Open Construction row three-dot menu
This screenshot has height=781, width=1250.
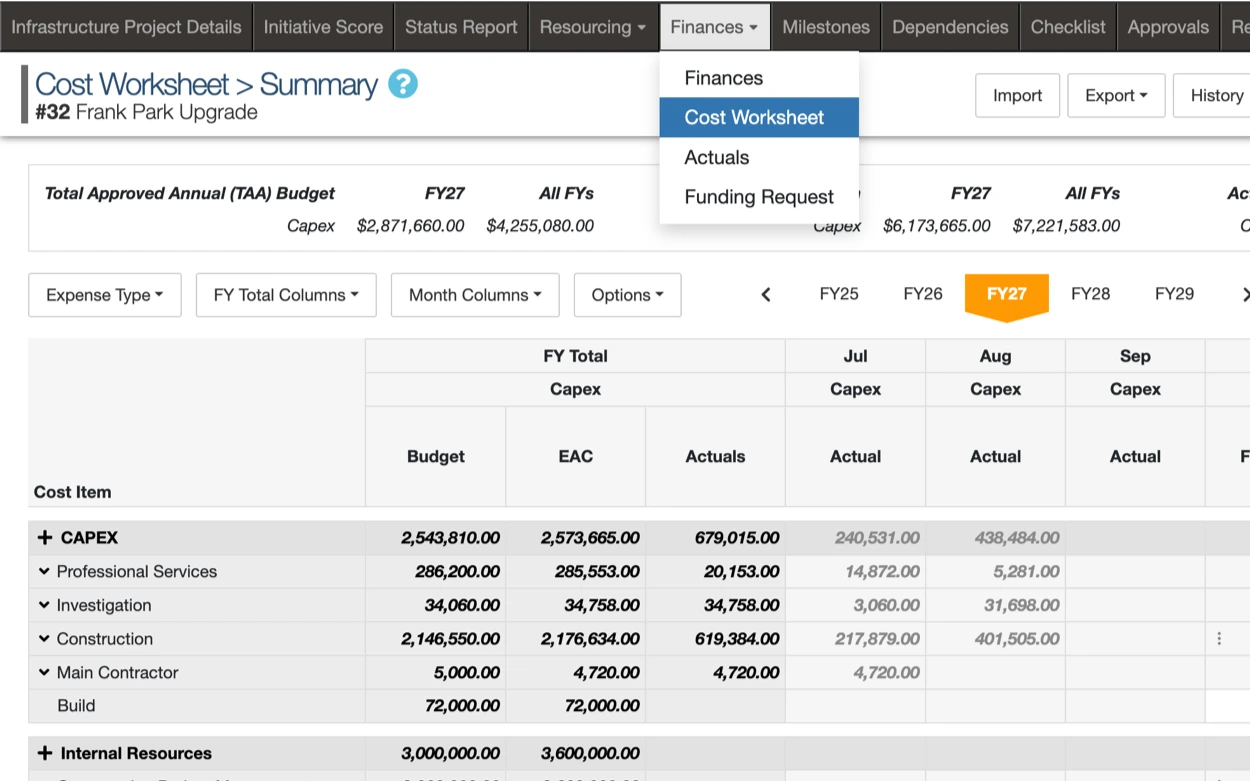1219,639
